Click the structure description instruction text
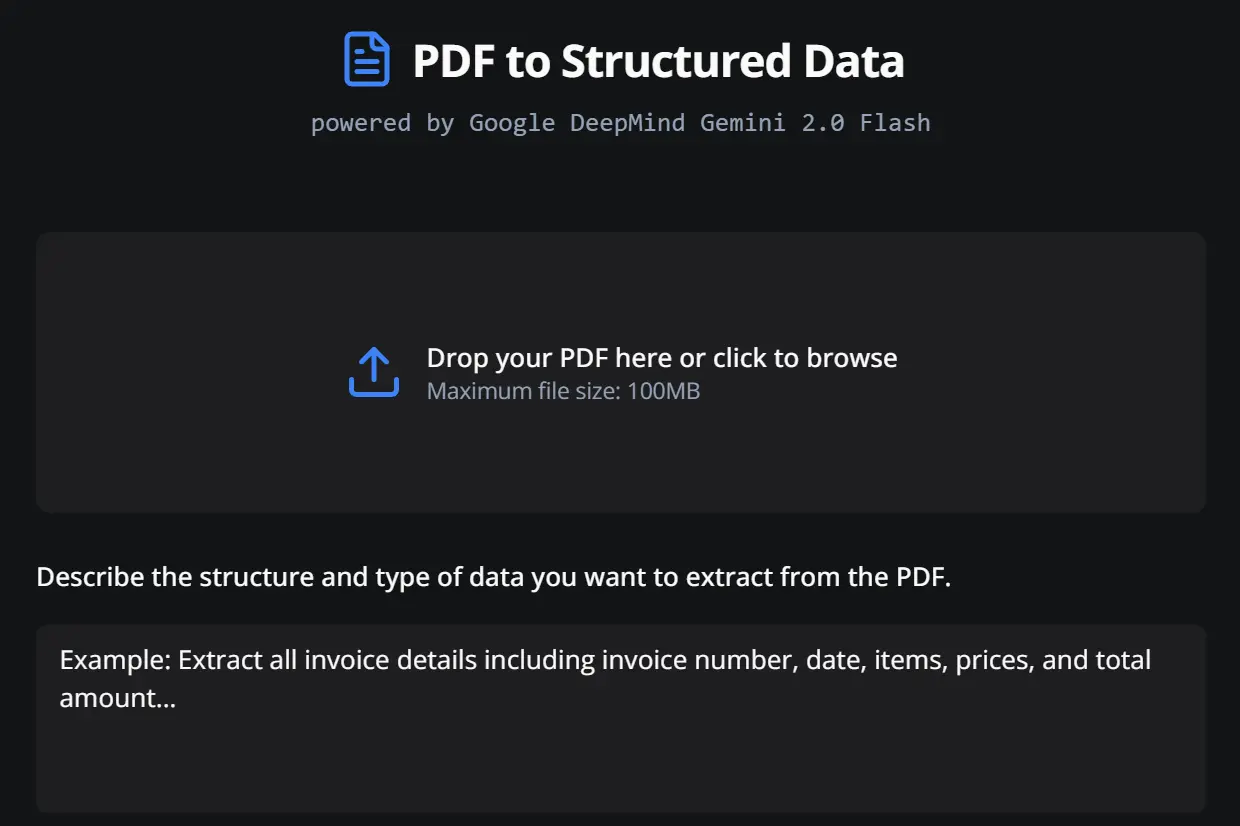Screen dimensions: 1240x826 pyautogui.click(x=493, y=576)
